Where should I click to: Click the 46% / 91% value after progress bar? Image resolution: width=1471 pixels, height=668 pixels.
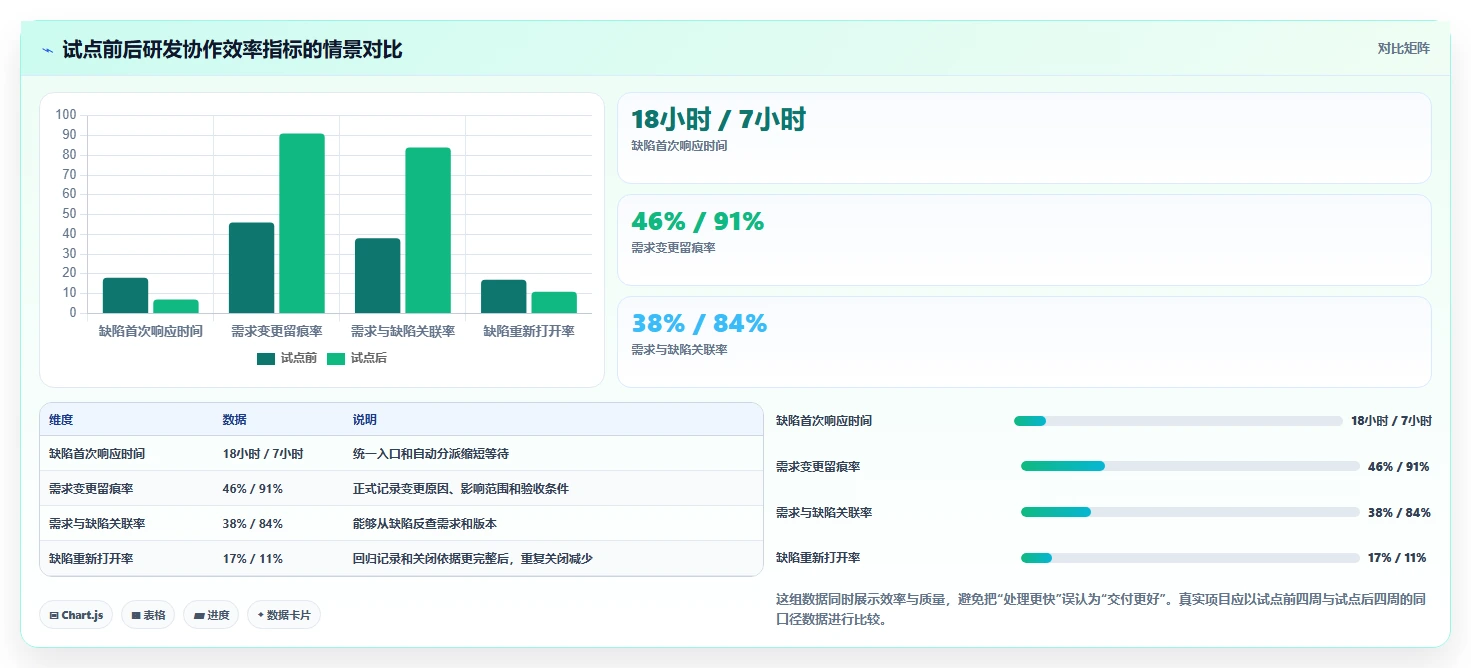pos(1399,467)
